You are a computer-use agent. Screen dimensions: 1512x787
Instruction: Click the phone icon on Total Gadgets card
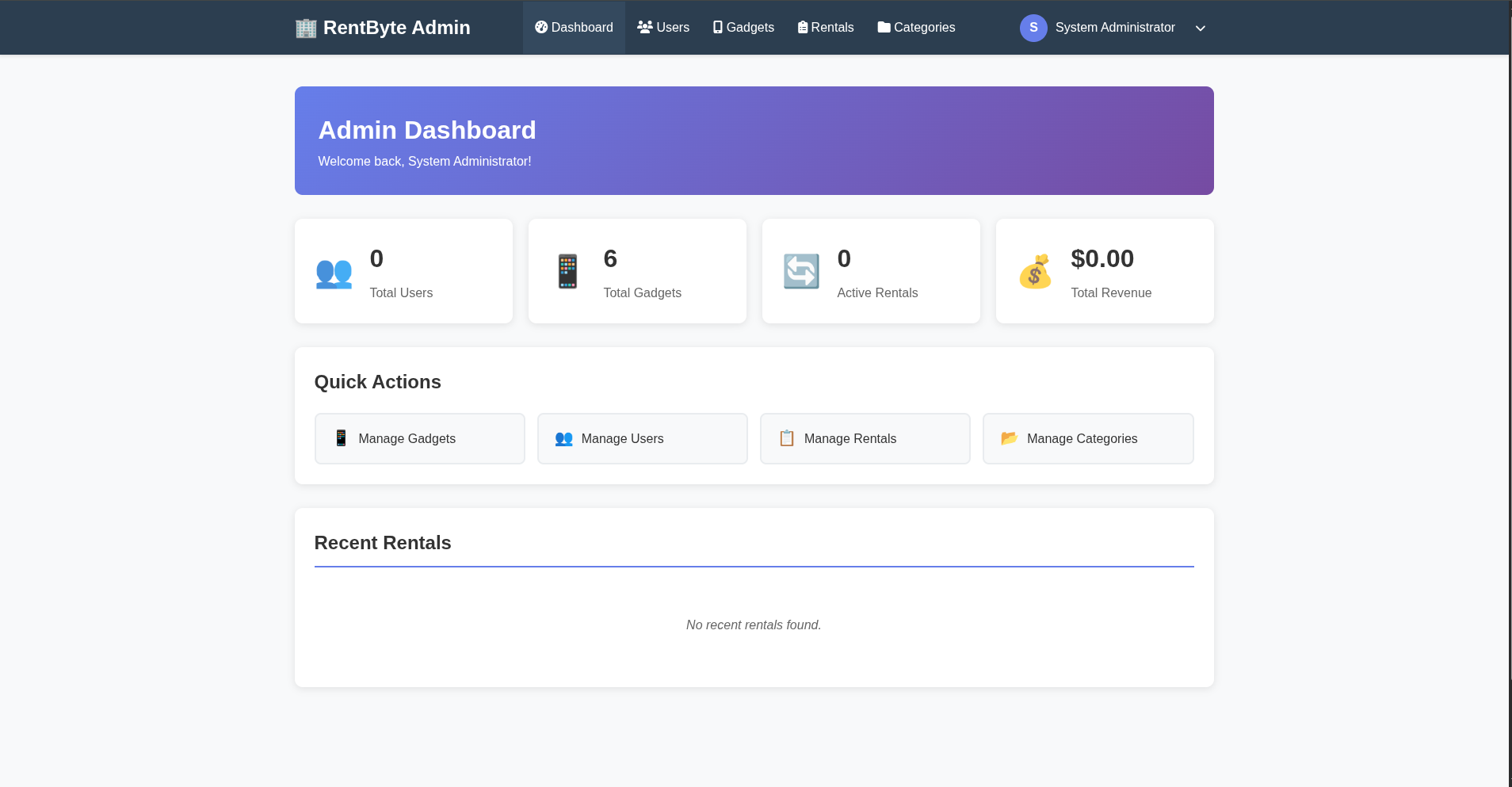tap(567, 271)
